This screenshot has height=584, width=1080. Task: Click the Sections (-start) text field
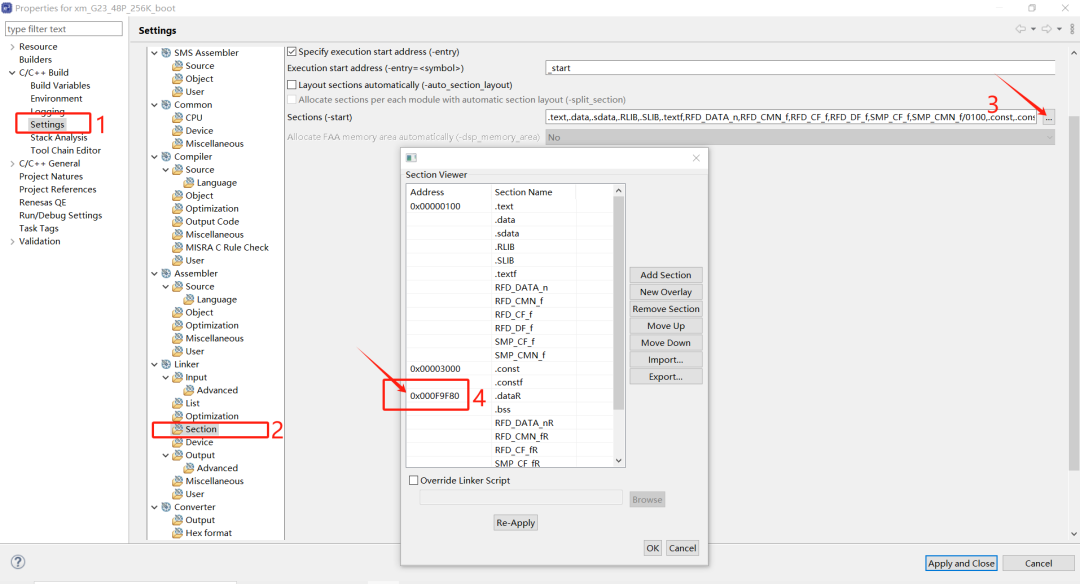[791, 117]
